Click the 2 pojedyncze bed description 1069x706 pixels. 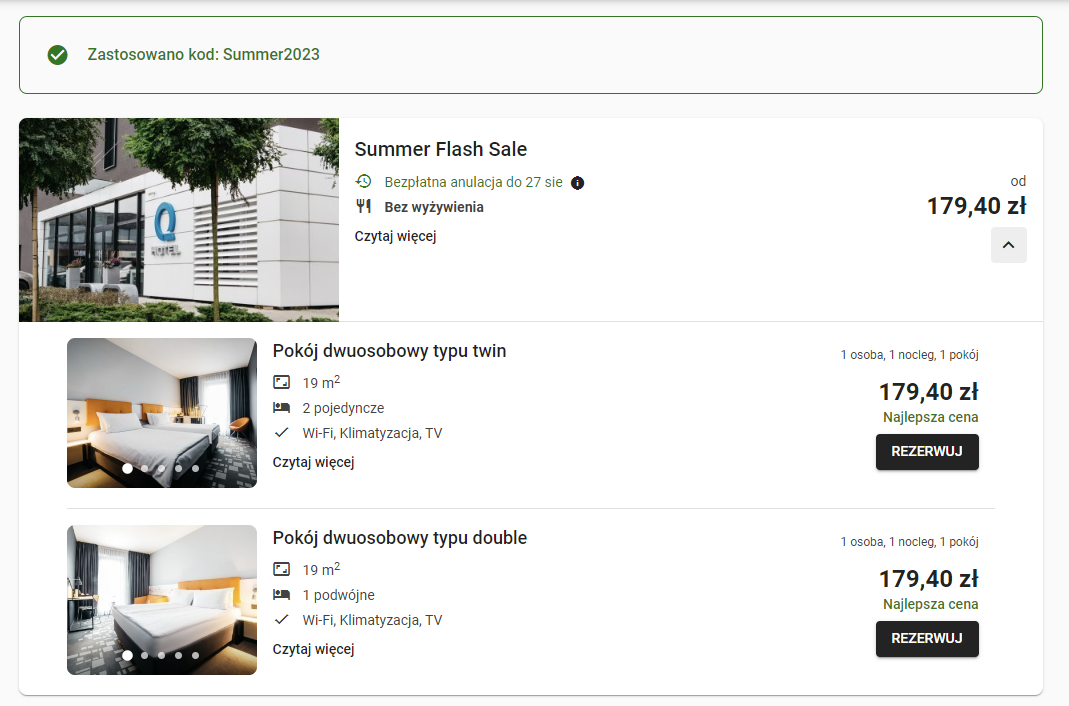point(343,408)
